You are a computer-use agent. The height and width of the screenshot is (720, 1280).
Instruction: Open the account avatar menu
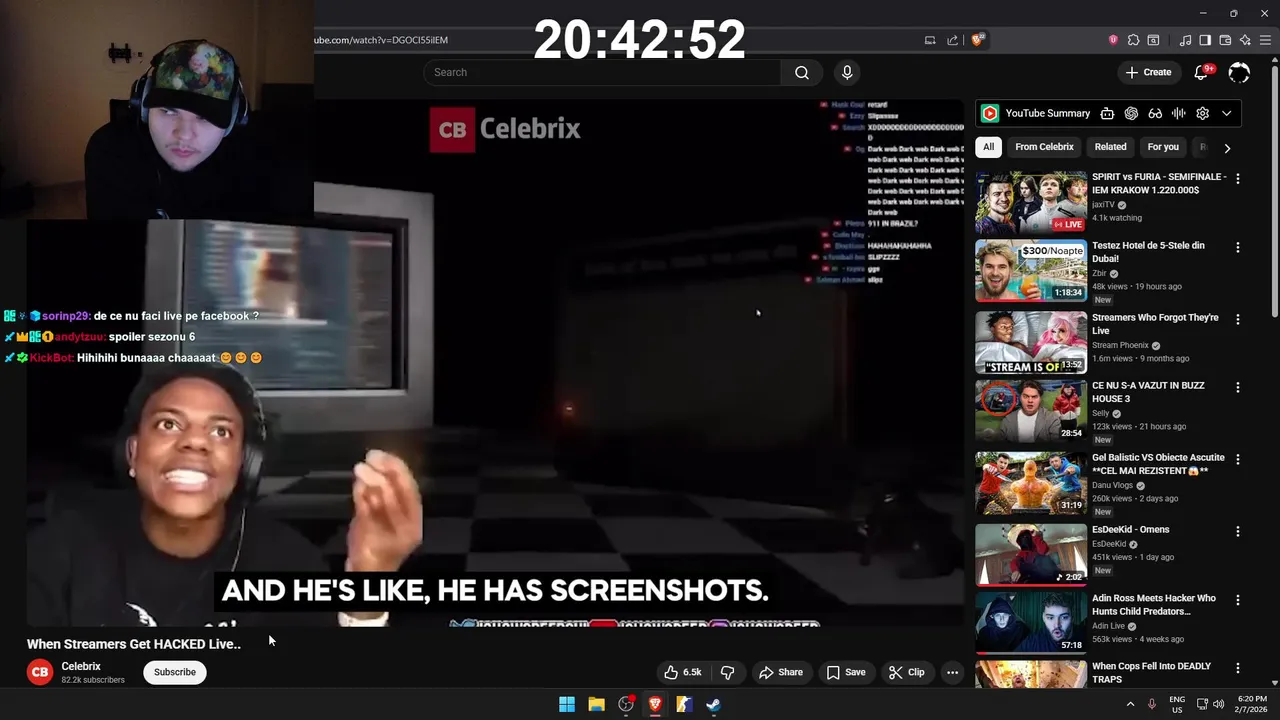[1239, 72]
